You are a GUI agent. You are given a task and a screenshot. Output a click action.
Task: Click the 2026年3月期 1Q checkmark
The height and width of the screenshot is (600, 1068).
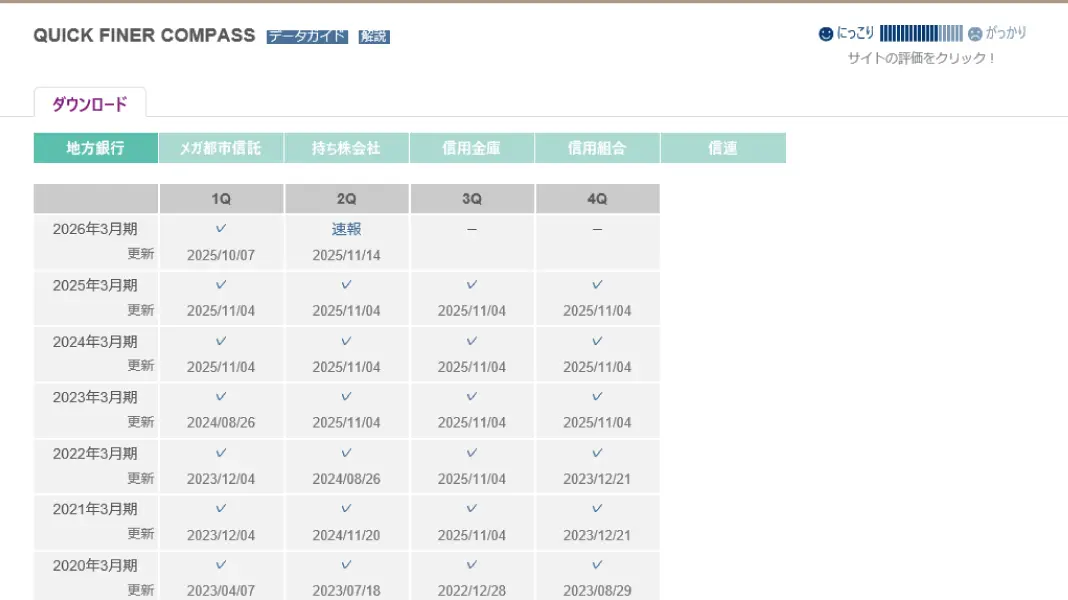pyautogui.click(x=221, y=228)
